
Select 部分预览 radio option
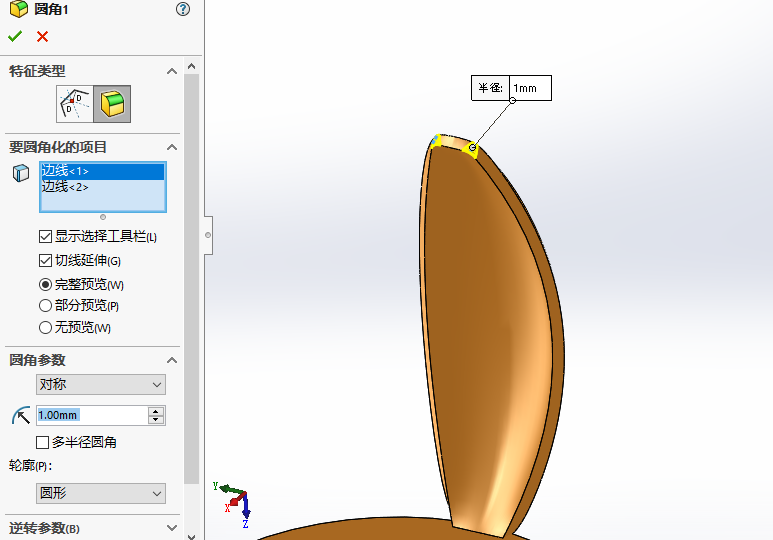pyautogui.click(x=45, y=306)
